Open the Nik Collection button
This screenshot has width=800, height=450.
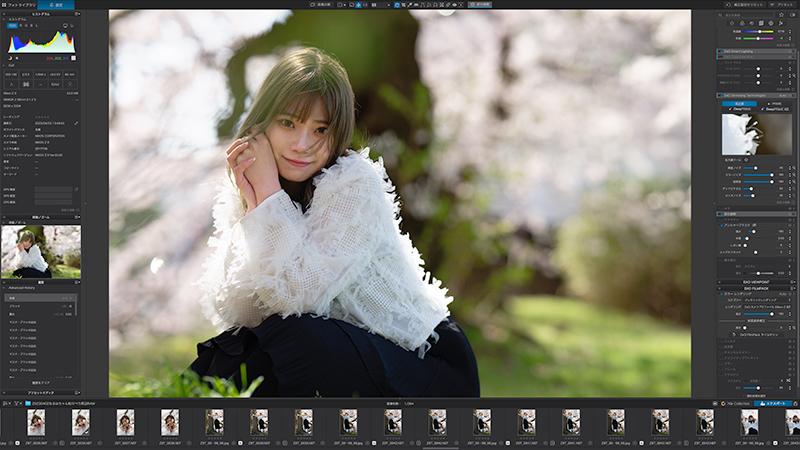pos(735,403)
